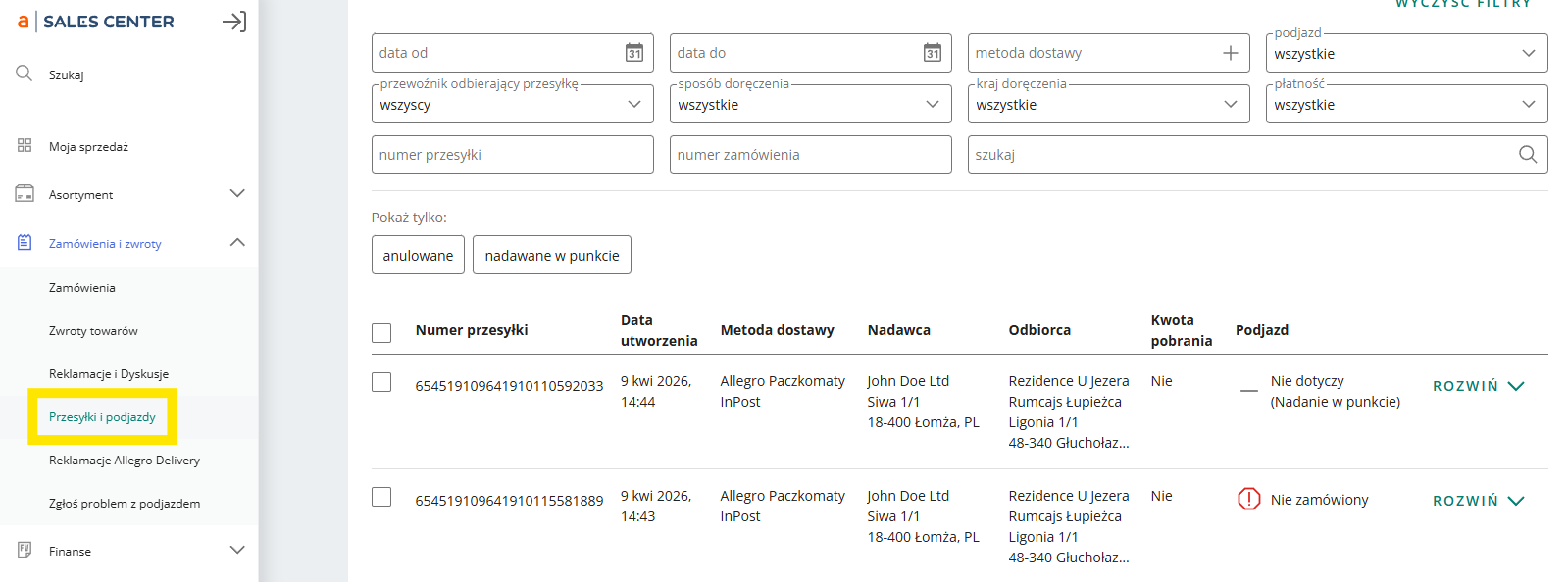Open the podjazd dropdown

click(x=1405, y=54)
